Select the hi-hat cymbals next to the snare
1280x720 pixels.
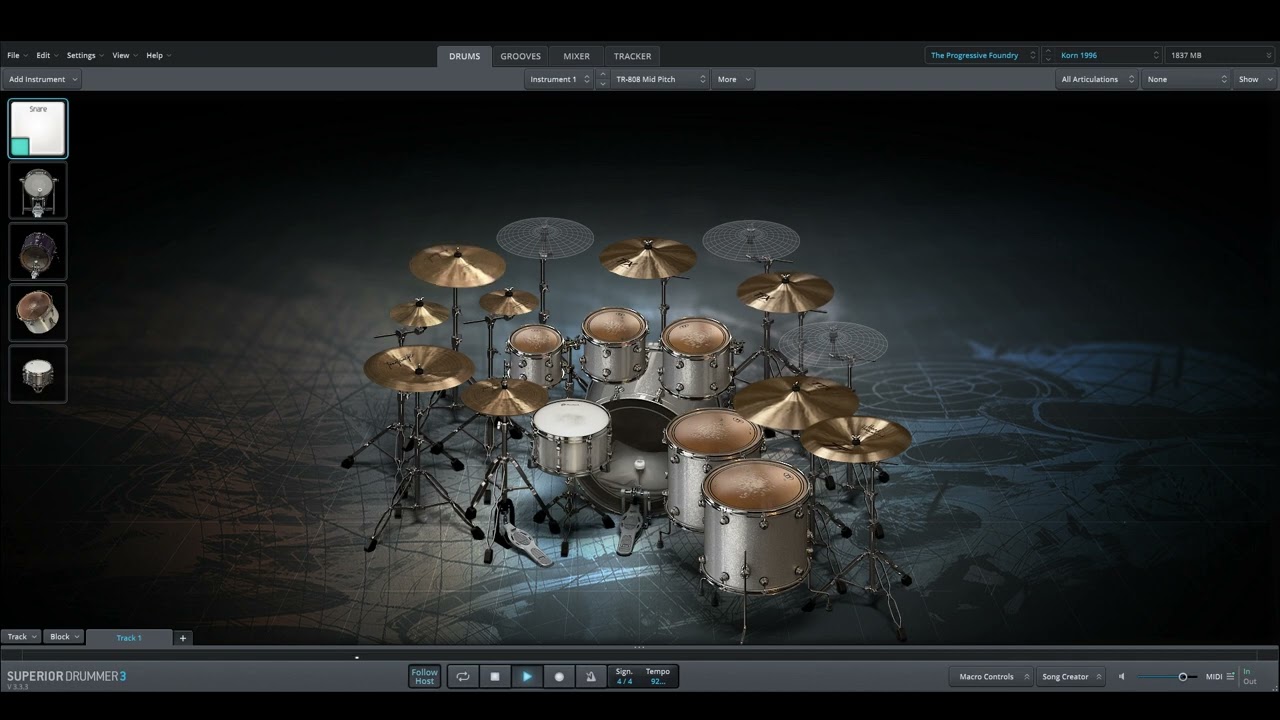(504, 397)
